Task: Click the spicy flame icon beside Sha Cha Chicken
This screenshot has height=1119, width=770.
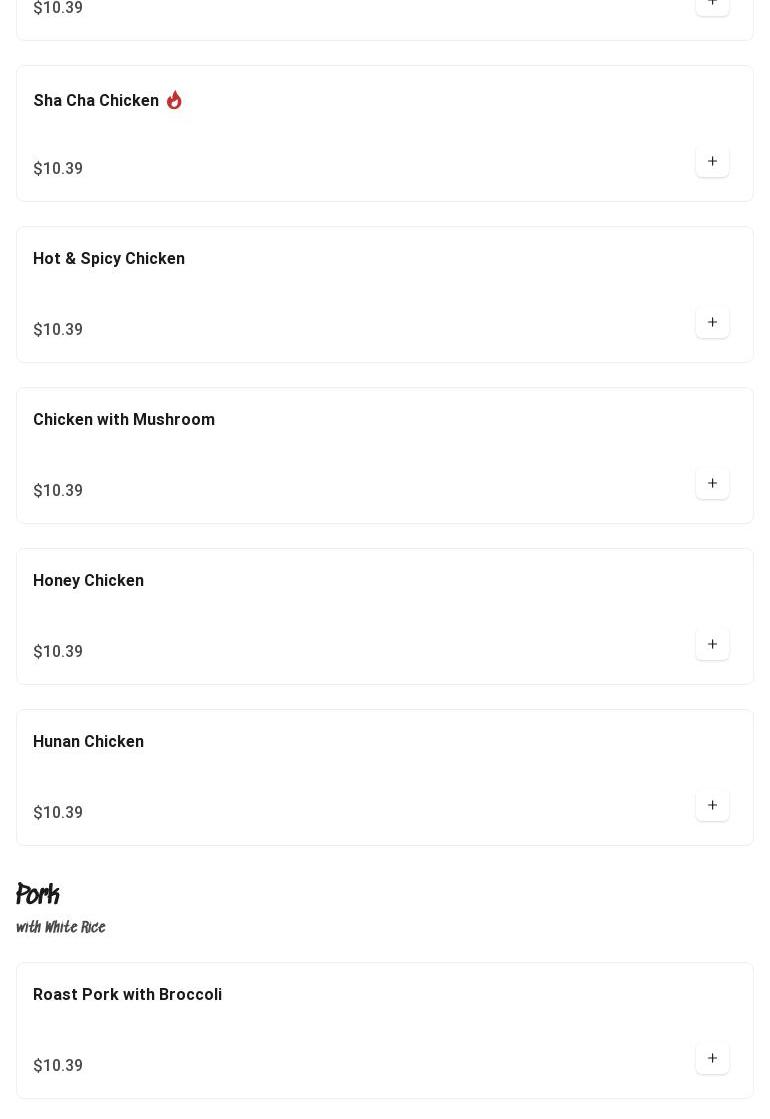Action: (174, 100)
